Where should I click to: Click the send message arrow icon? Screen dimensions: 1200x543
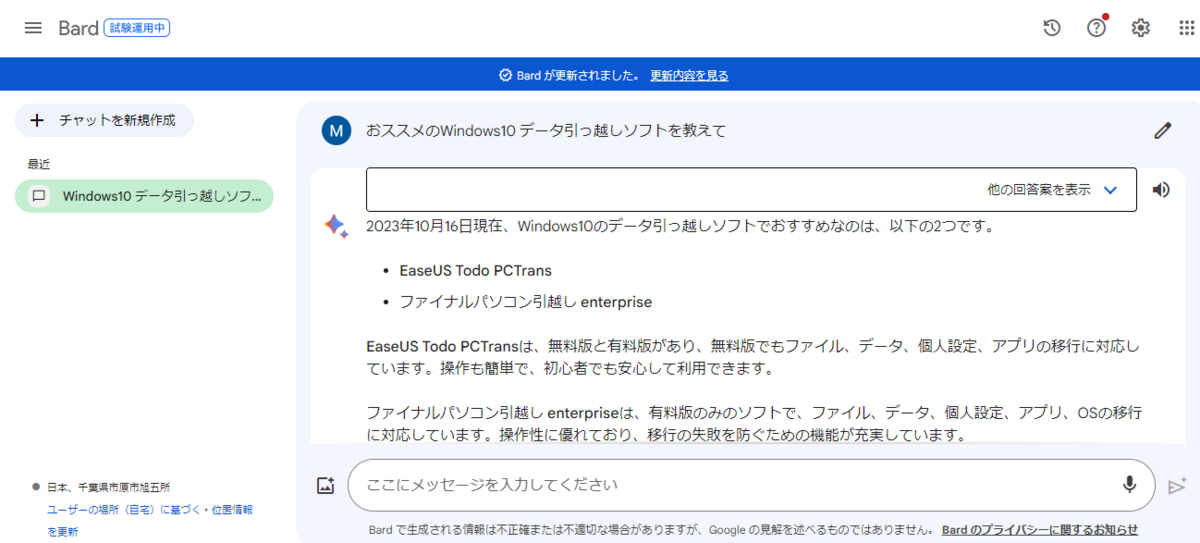click(x=1177, y=486)
